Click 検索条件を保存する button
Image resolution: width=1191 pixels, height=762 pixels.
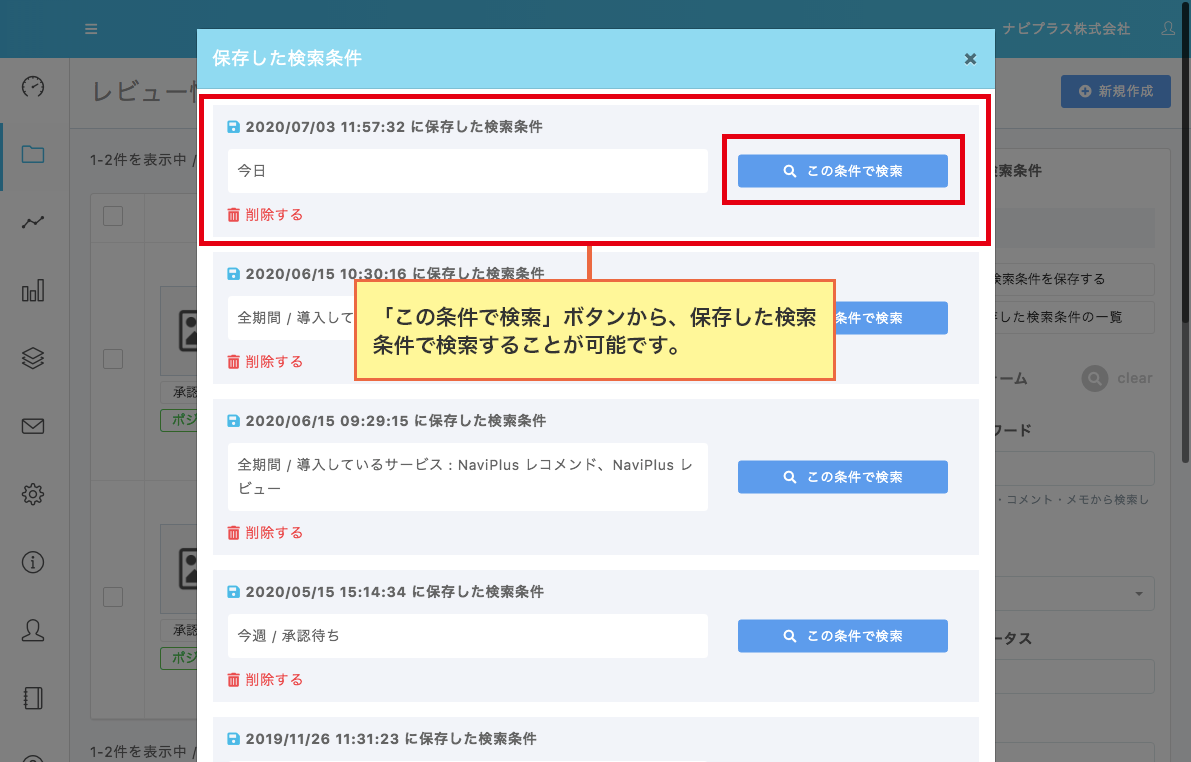tap(1075, 280)
